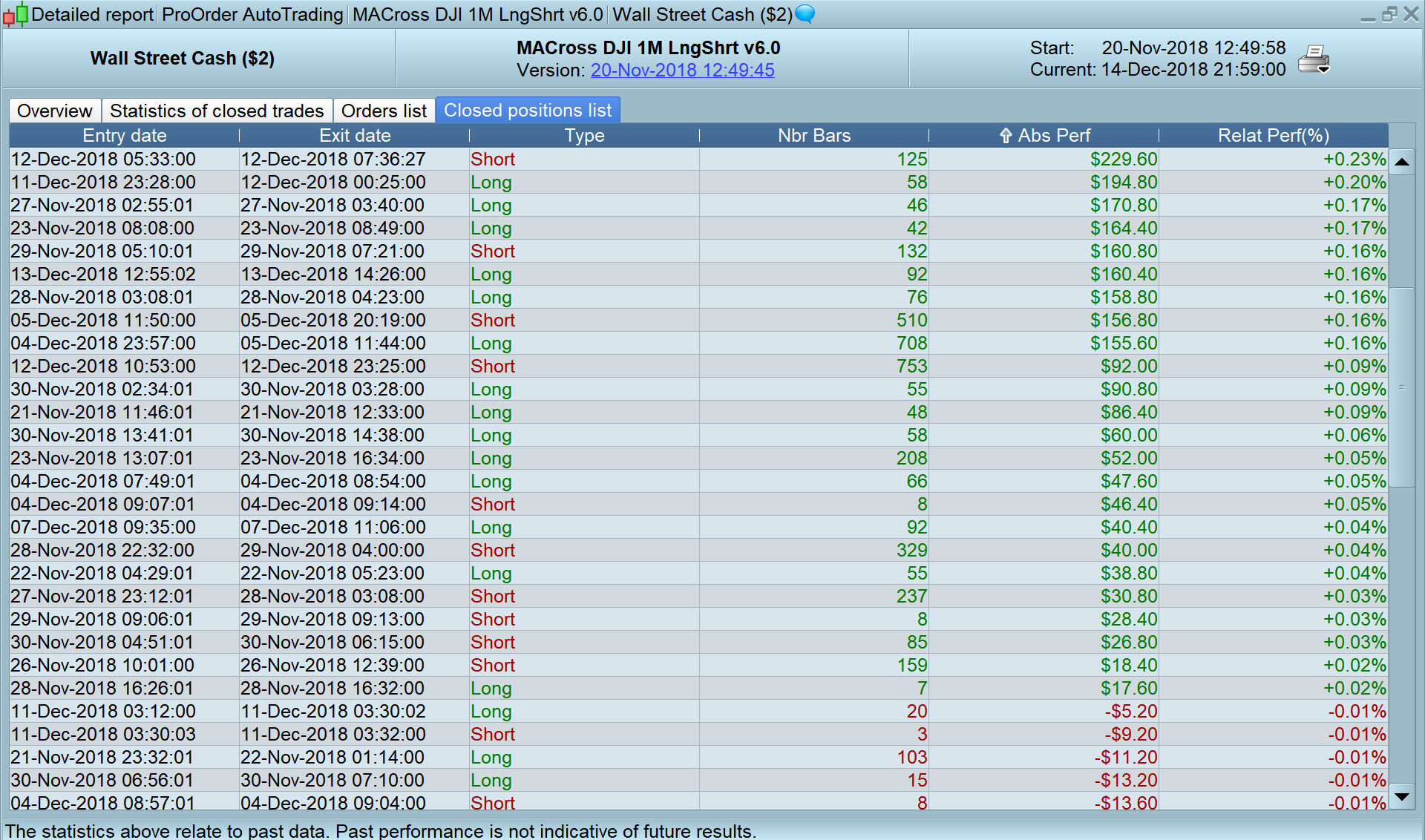Click the vertical scrollbar thumb

1401,386
